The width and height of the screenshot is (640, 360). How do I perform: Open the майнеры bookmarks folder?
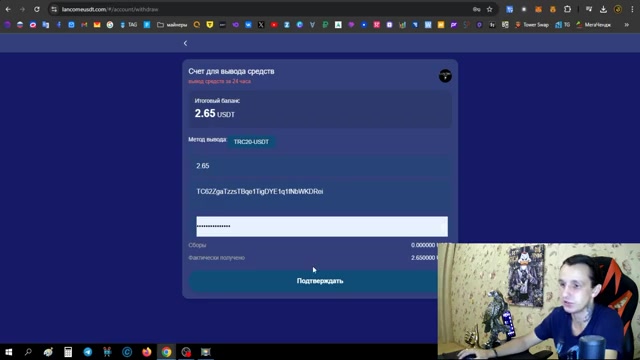(x=172, y=25)
